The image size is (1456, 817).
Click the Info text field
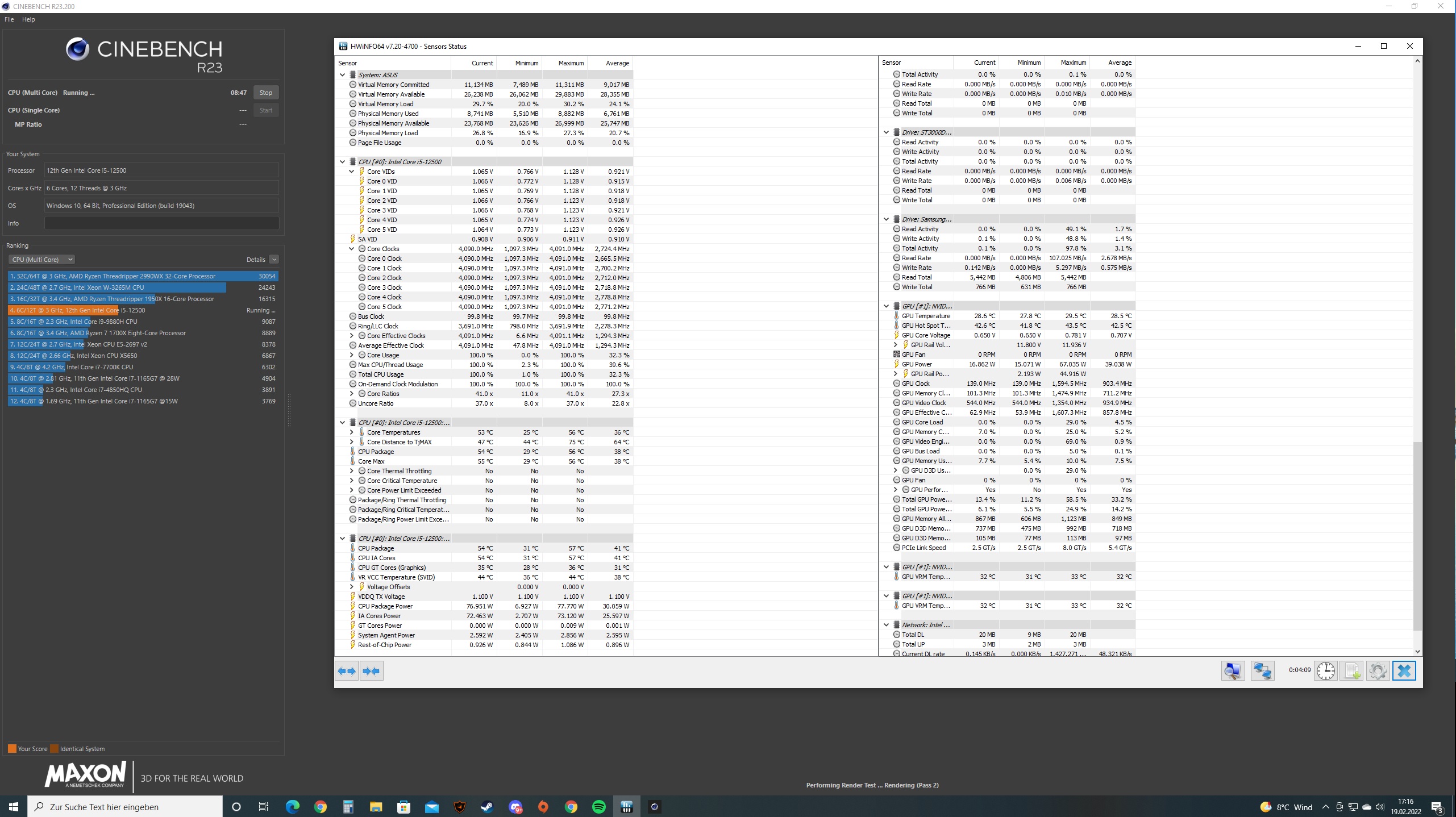161,223
